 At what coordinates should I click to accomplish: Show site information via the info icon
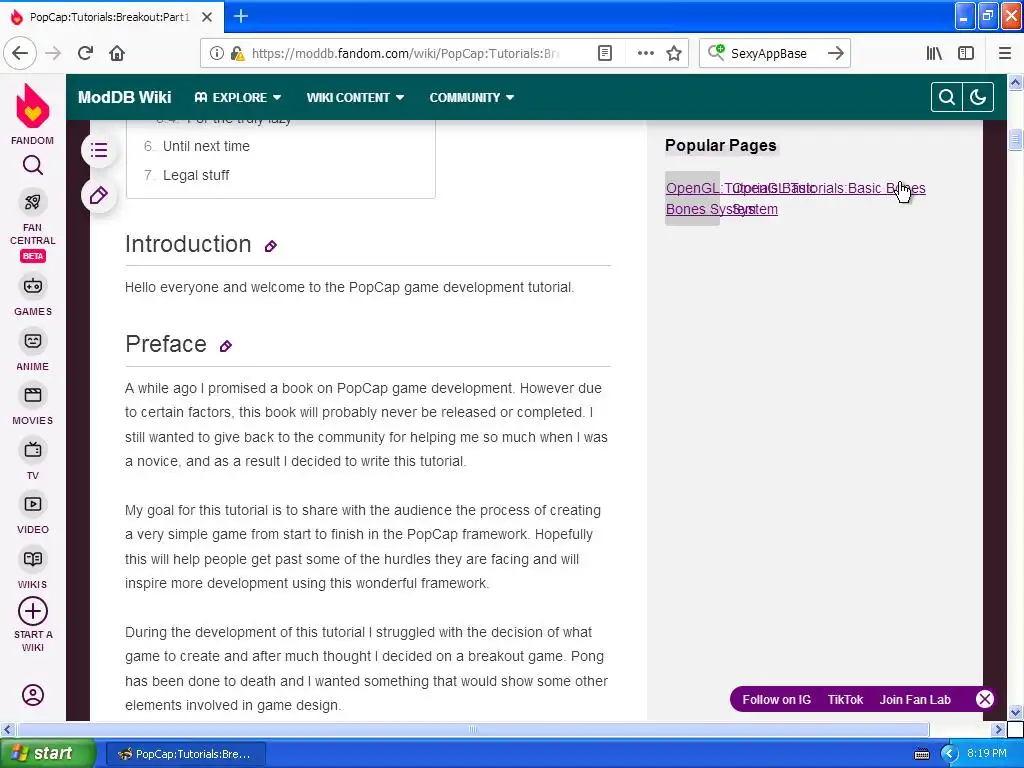[216, 53]
